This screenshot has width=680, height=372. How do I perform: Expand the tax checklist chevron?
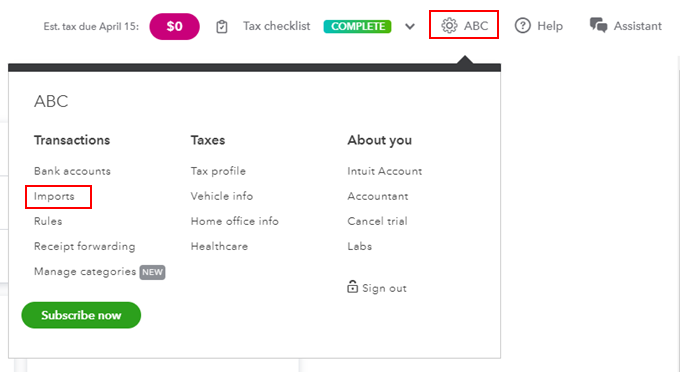coord(410,26)
